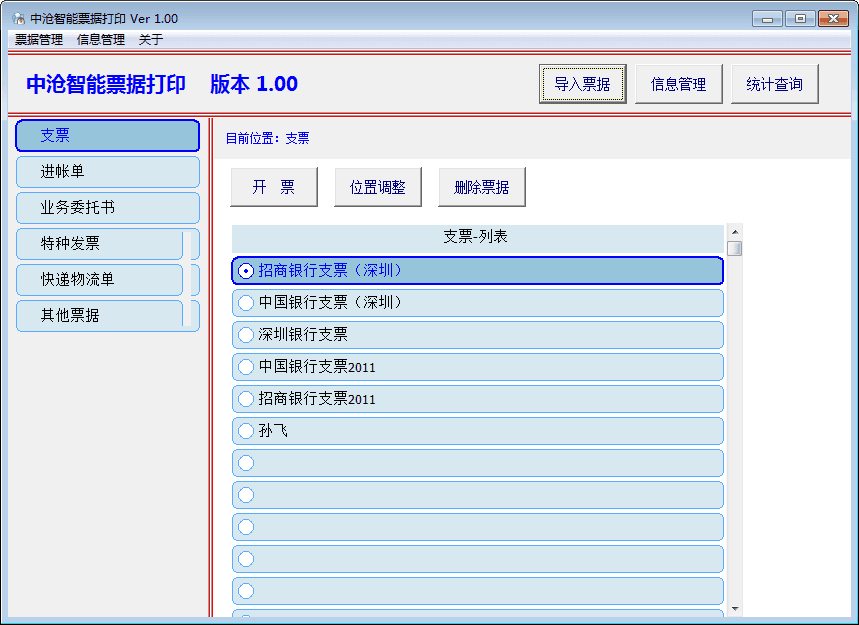Viewport: 859px width, 625px height.
Task: Click the app icon in title bar
Action: point(17,19)
